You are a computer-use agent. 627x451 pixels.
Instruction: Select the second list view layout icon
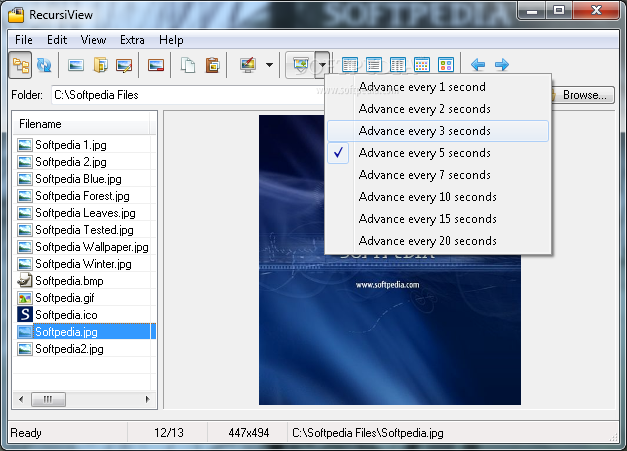(x=374, y=65)
